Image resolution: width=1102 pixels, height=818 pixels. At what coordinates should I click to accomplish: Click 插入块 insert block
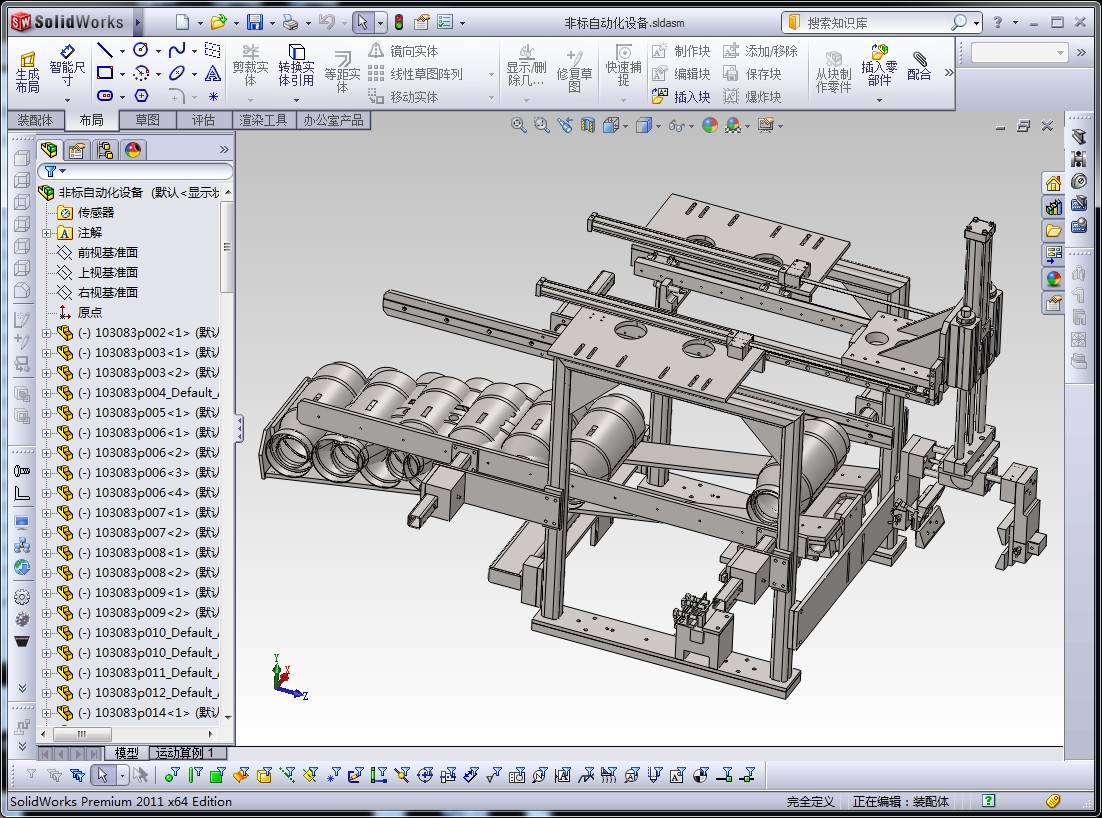click(x=681, y=97)
